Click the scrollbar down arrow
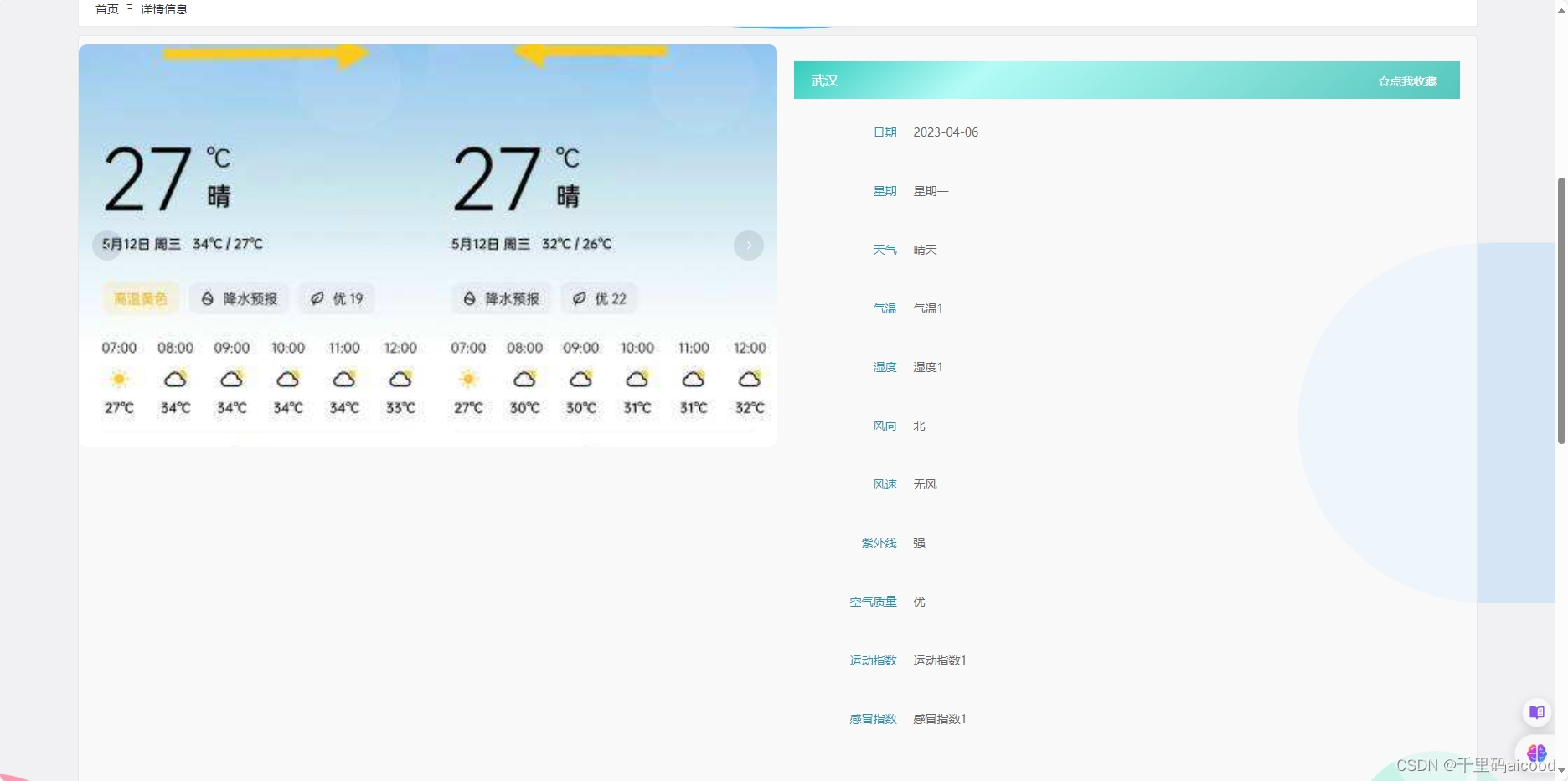 (x=1561, y=770)
